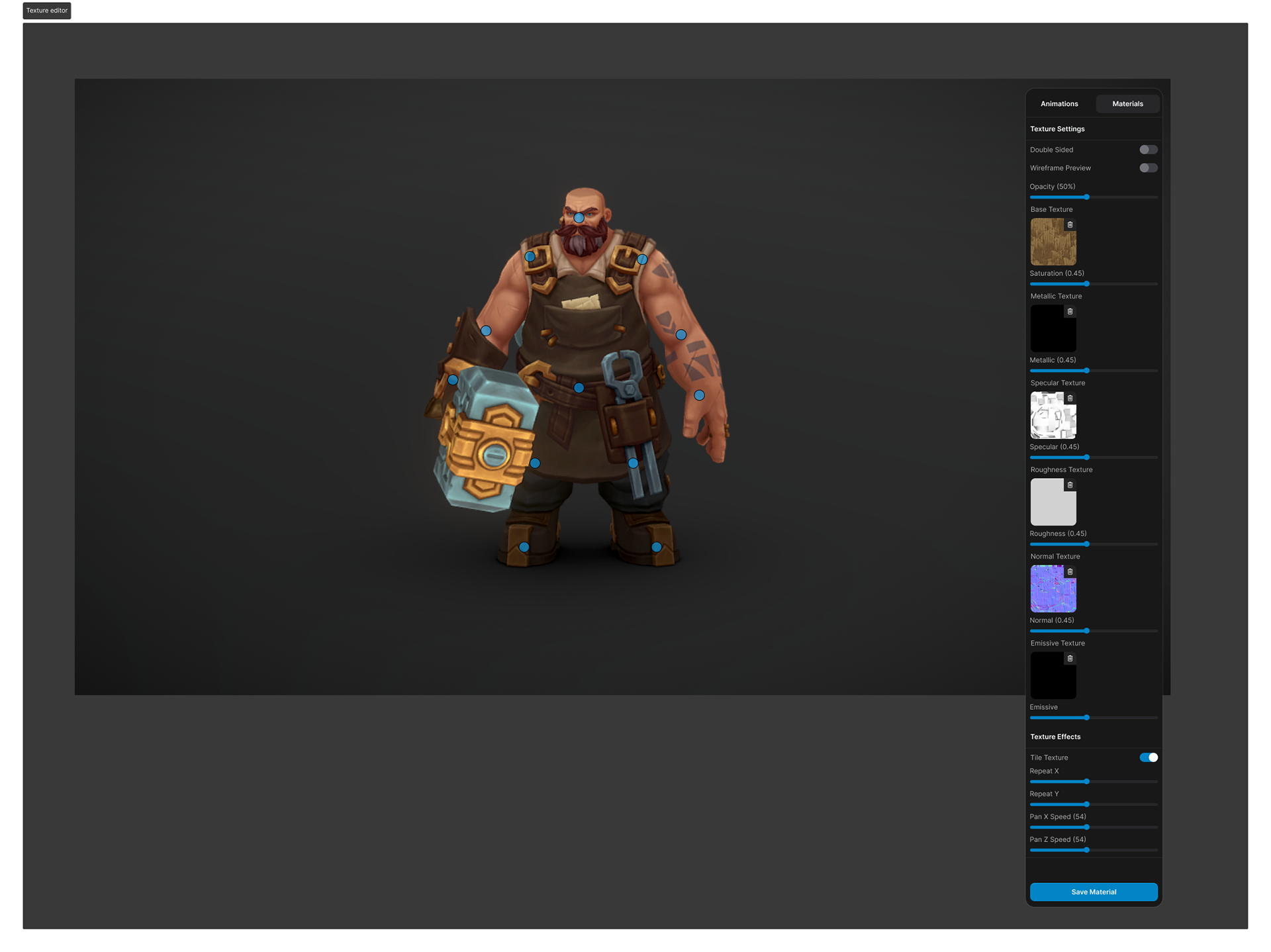This screenshot has height=952, width=1271.
Task: Adjust the Opacity (50%) slider
Action: click(1094, 197)
